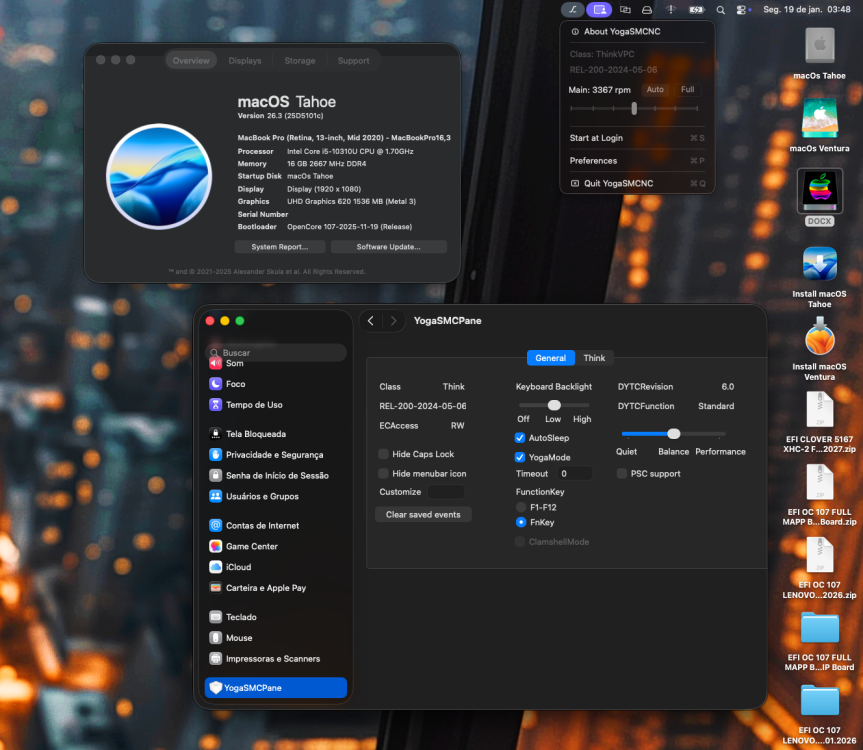Open Storage tab in About window

pos(300,61)
